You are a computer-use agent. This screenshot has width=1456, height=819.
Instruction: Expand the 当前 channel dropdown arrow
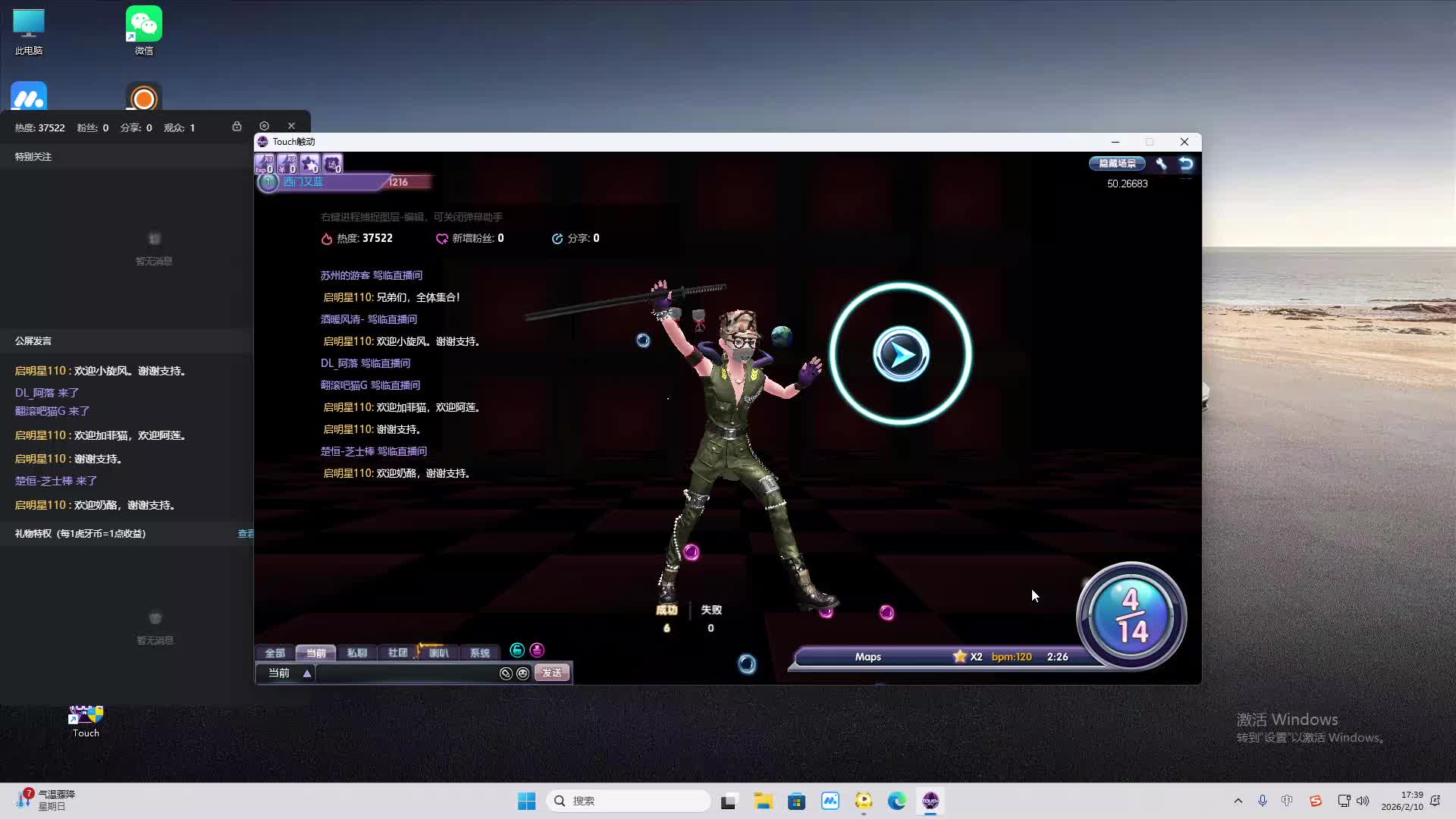pos(307,673)
